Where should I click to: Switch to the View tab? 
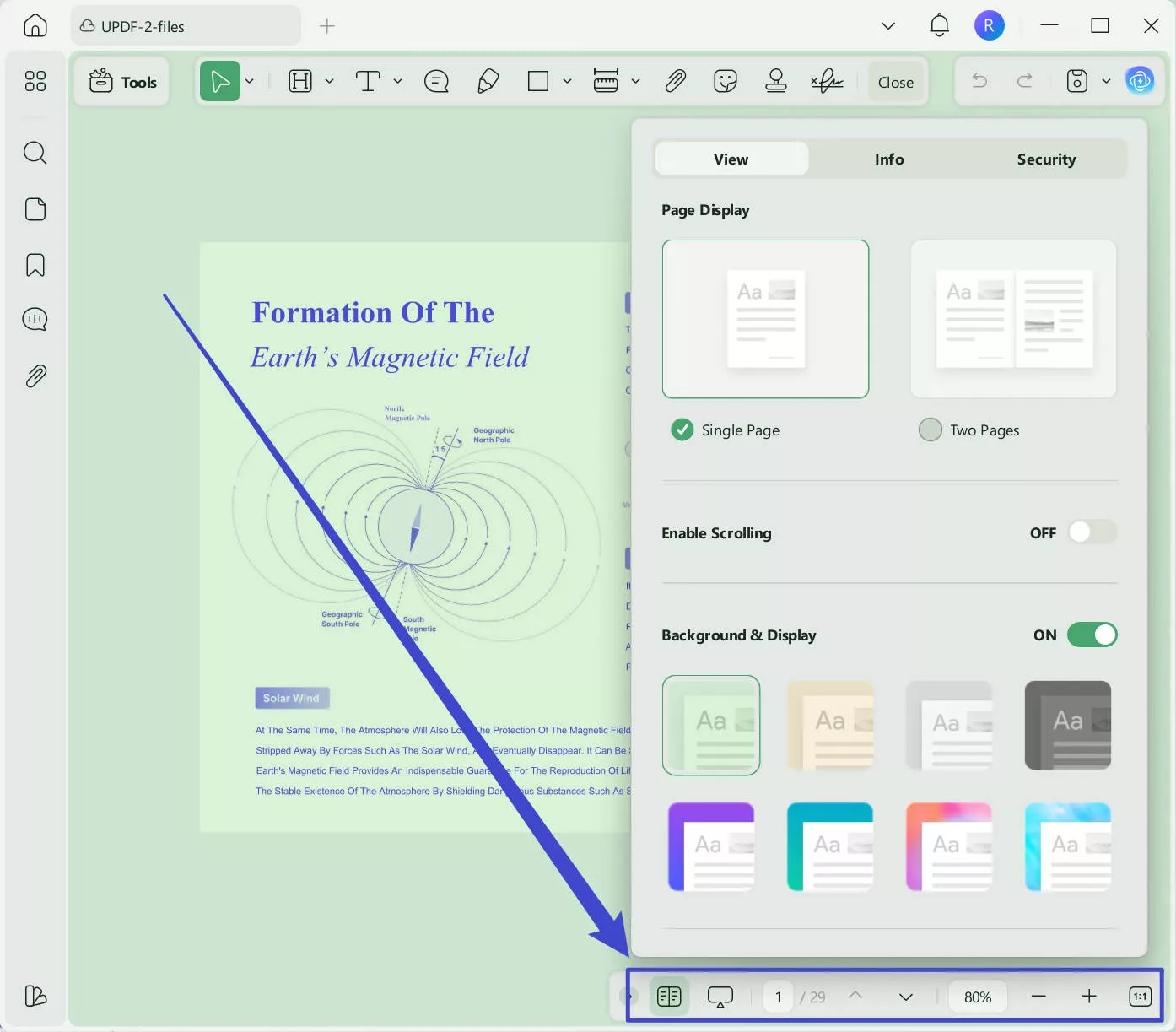tap(731, 159)
